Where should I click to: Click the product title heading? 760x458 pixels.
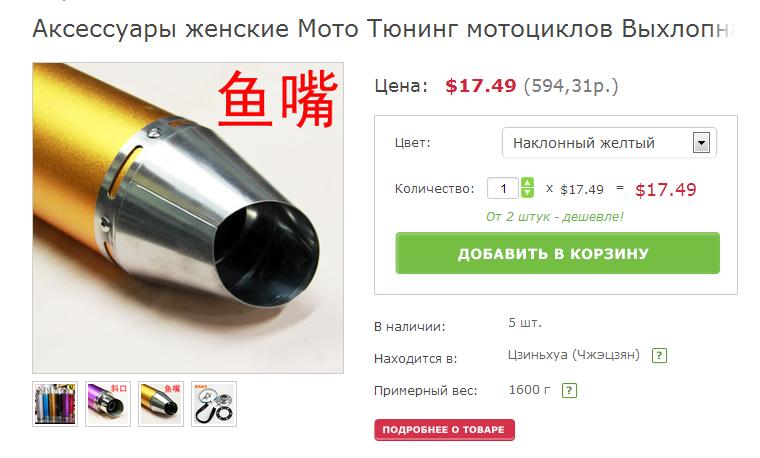click(x=384, y=29)
